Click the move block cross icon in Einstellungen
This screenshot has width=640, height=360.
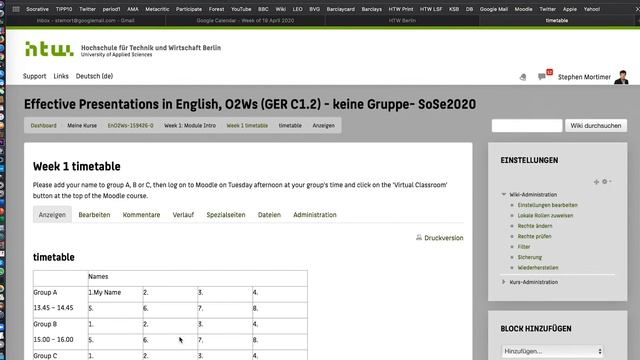(596, 182)
